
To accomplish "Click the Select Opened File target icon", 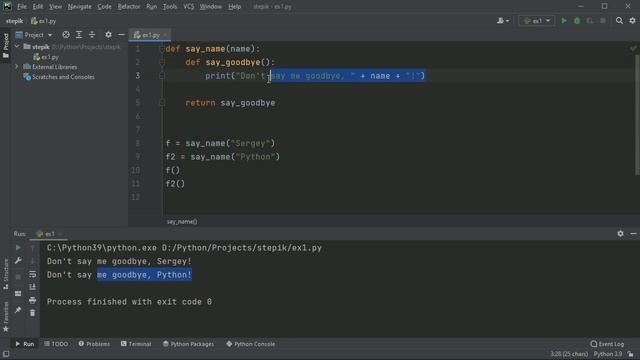I will pyautogui.click(x=66, y=35).
